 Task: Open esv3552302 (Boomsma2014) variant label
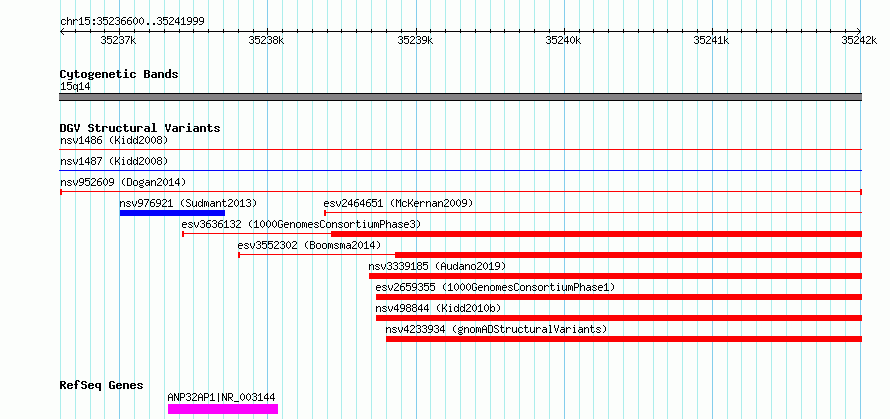click(309, 245)
